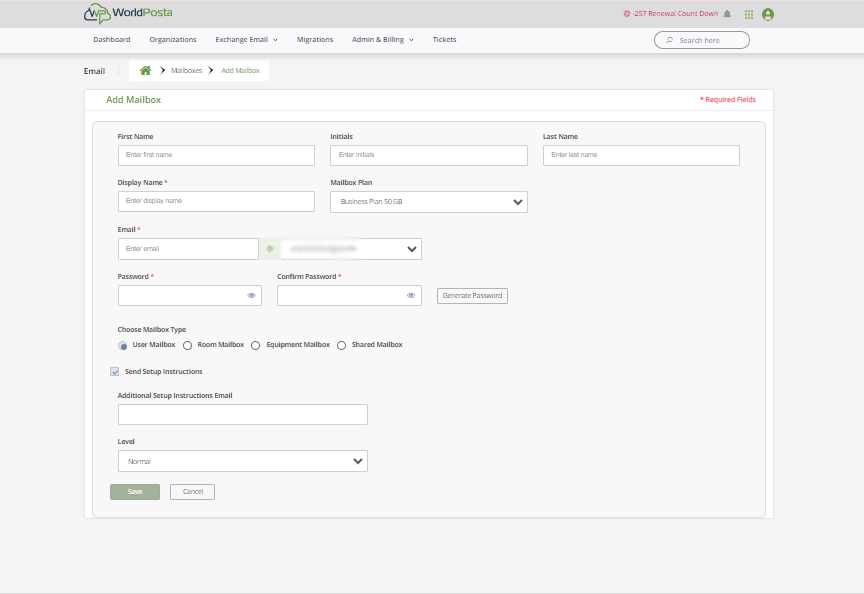This screenshot has height=594, width=864.
Task: Show password using the eye icon
Action: 251,296
